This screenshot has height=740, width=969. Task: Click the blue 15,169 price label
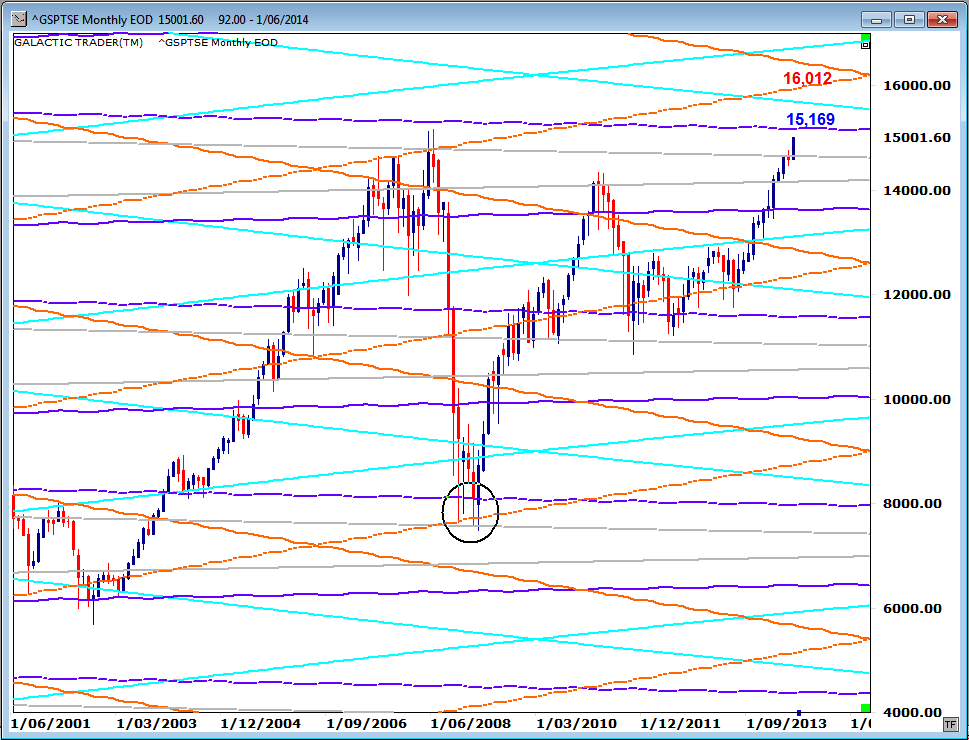click(810, 119)
